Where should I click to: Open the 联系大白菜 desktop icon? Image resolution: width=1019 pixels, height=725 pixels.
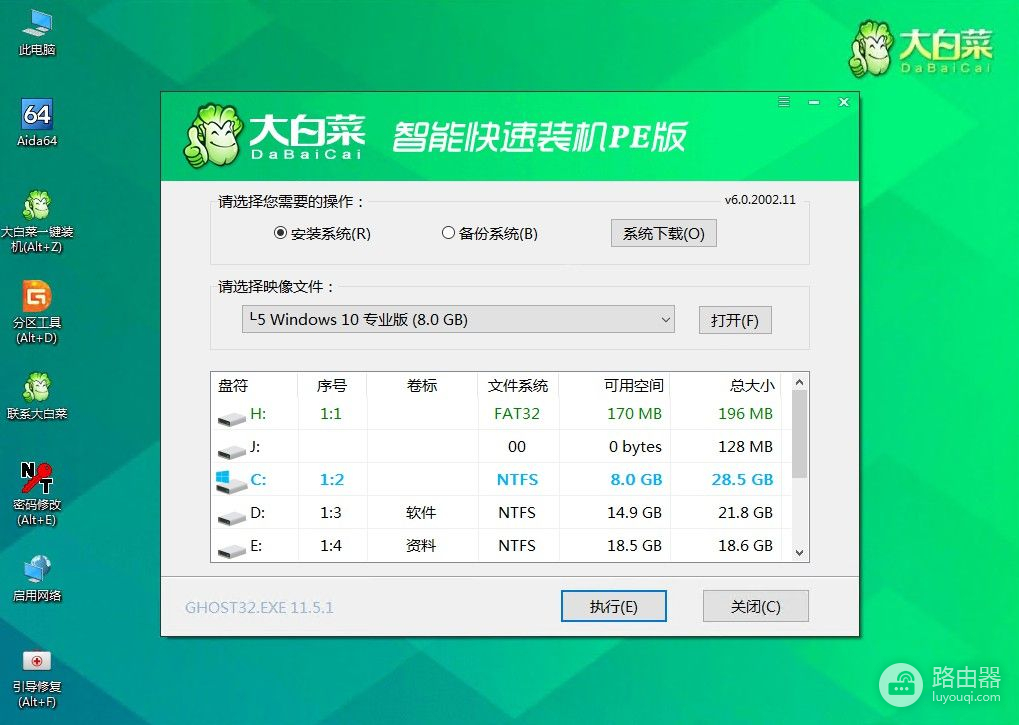(37, 396)
